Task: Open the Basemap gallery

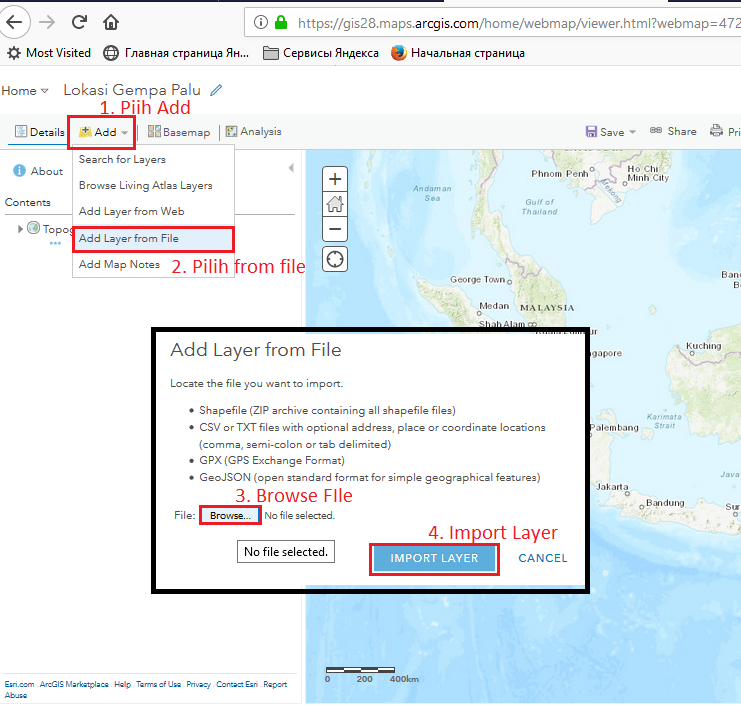Action: (x=179, y=132)
